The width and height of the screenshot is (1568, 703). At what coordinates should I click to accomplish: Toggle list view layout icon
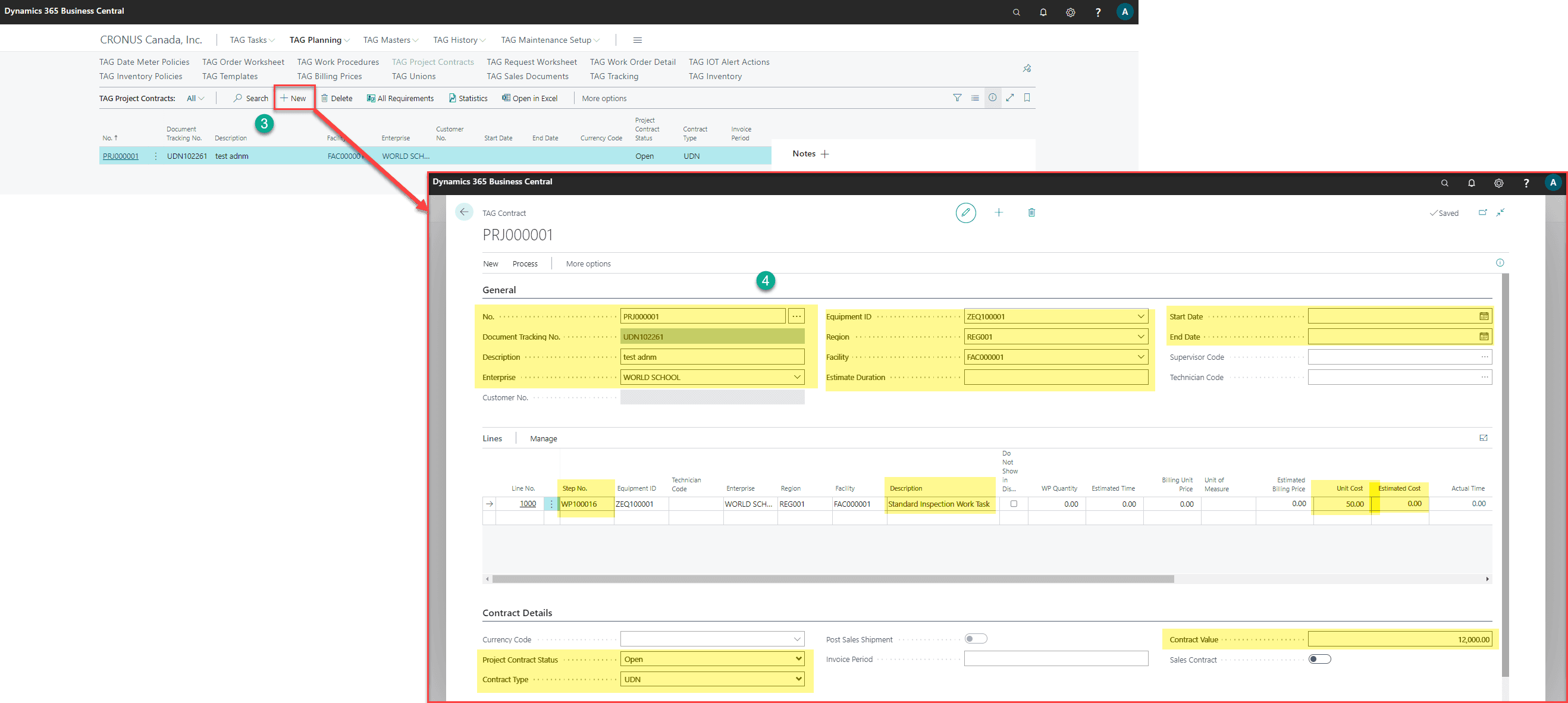coord(974,98)
